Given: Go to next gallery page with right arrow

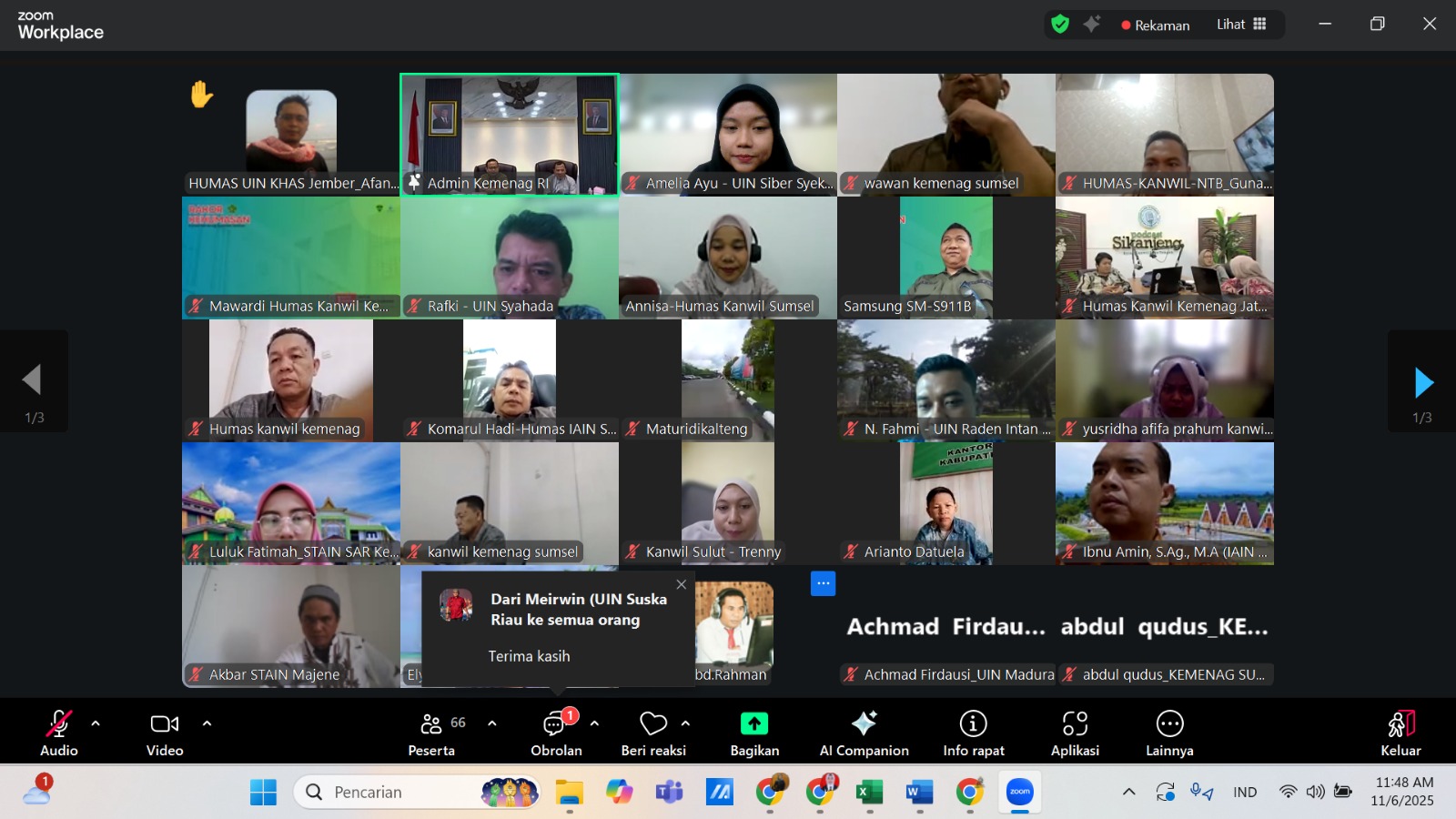Looking at the screenshot, I should [1423, 383].
